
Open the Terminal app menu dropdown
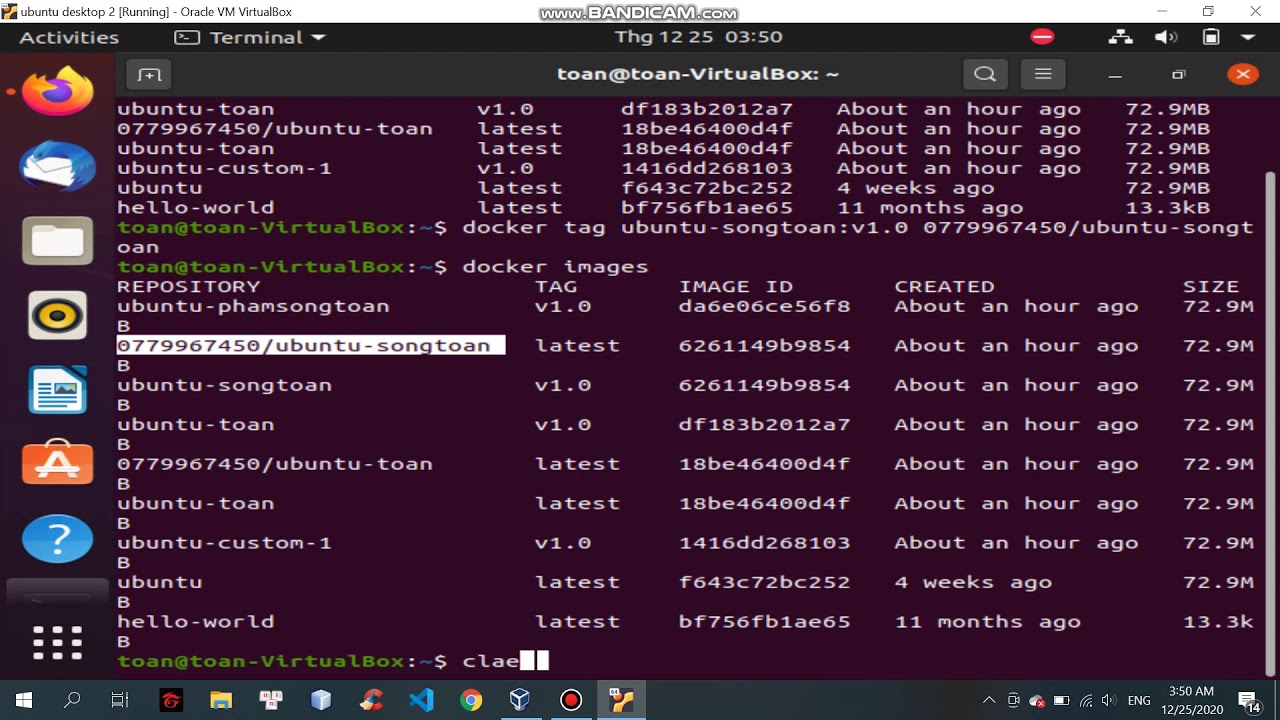click(250, 37)
